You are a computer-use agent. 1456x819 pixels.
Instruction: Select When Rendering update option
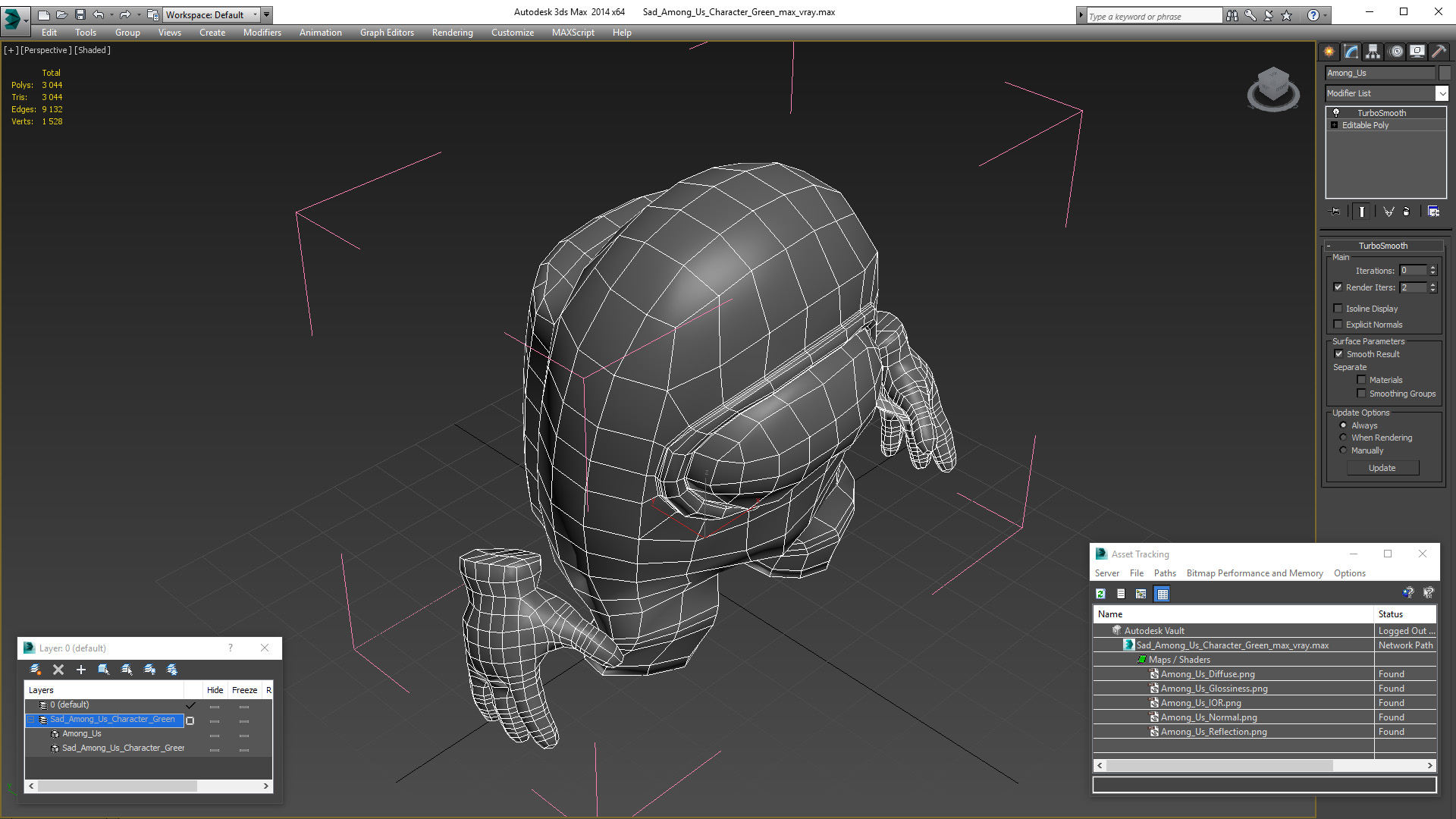[1344, 438]
